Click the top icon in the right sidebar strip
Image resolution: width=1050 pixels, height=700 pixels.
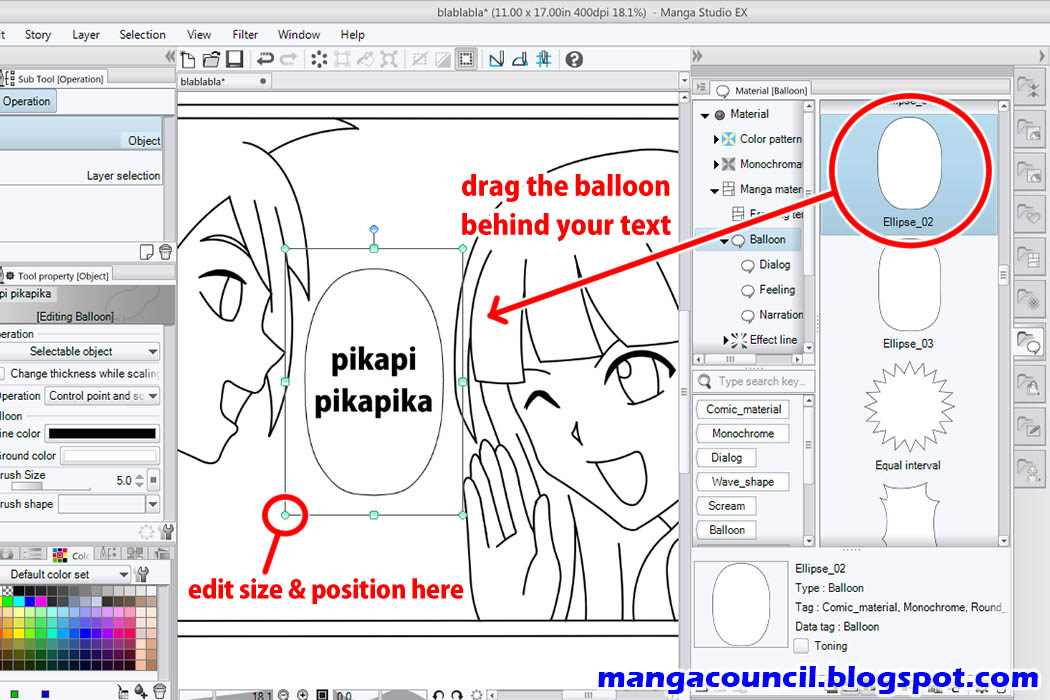point(1029,88)
